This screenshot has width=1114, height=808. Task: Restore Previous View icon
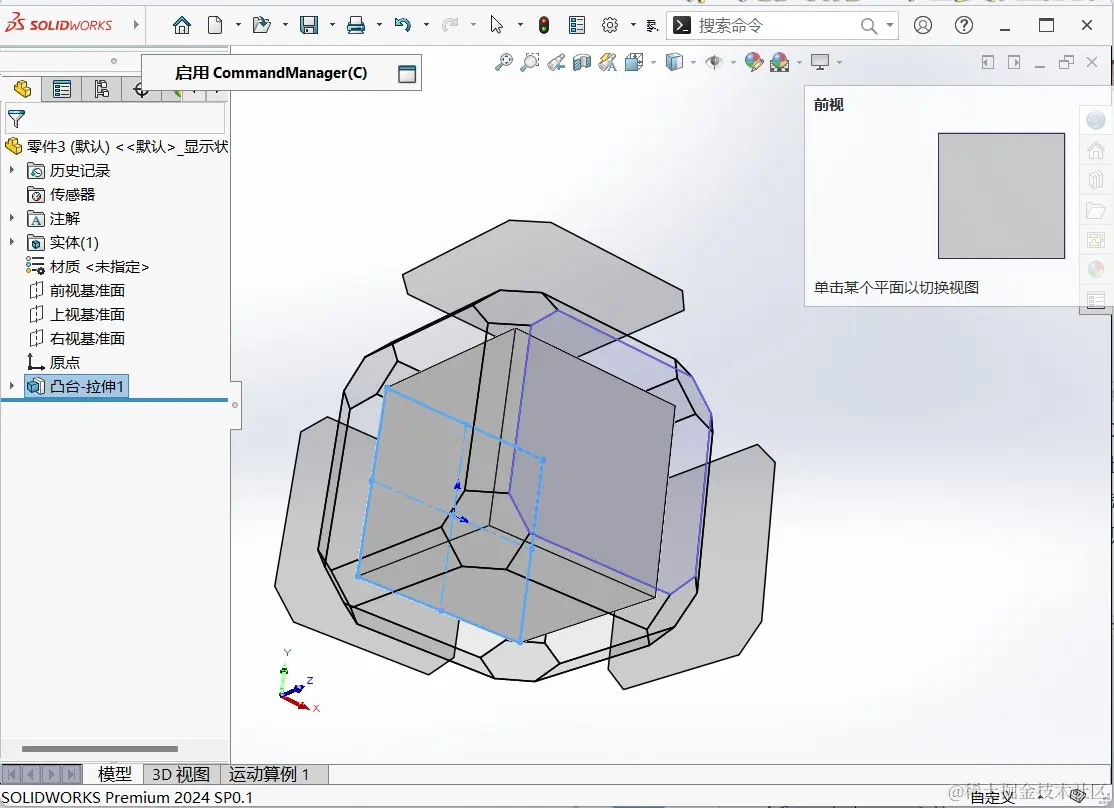pyautogui.click(x=556, y=63)
